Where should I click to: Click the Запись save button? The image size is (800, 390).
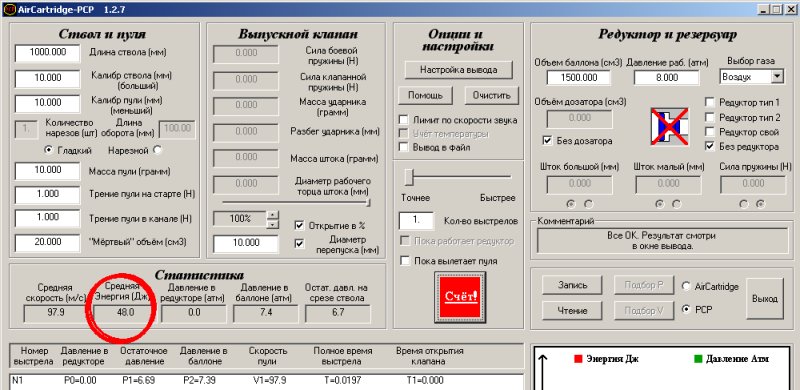pos(572,285)
